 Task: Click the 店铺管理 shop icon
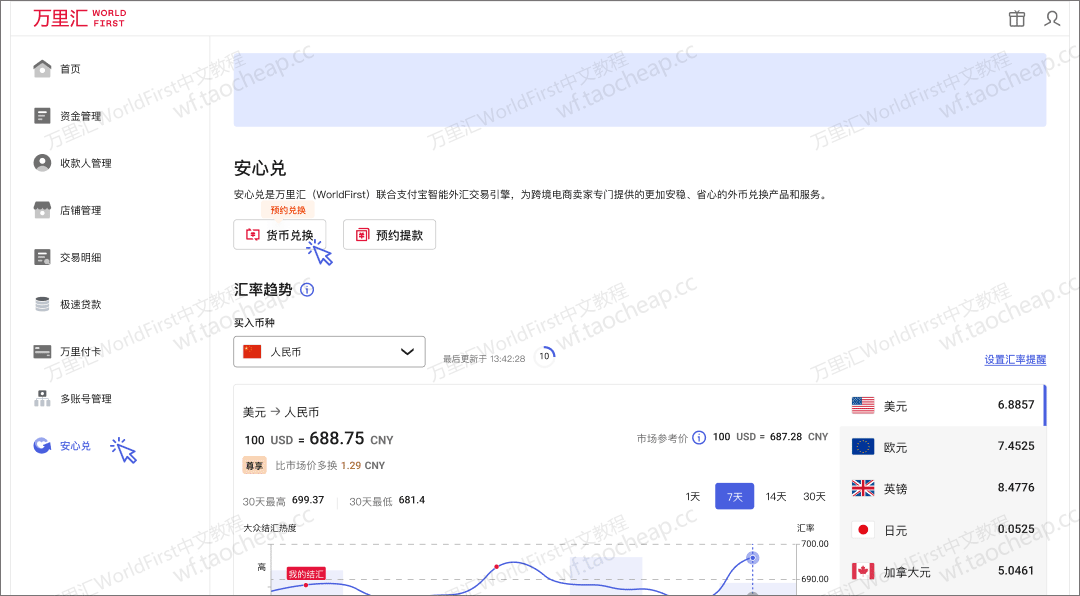pyautogui.click(x=42, y=210)
